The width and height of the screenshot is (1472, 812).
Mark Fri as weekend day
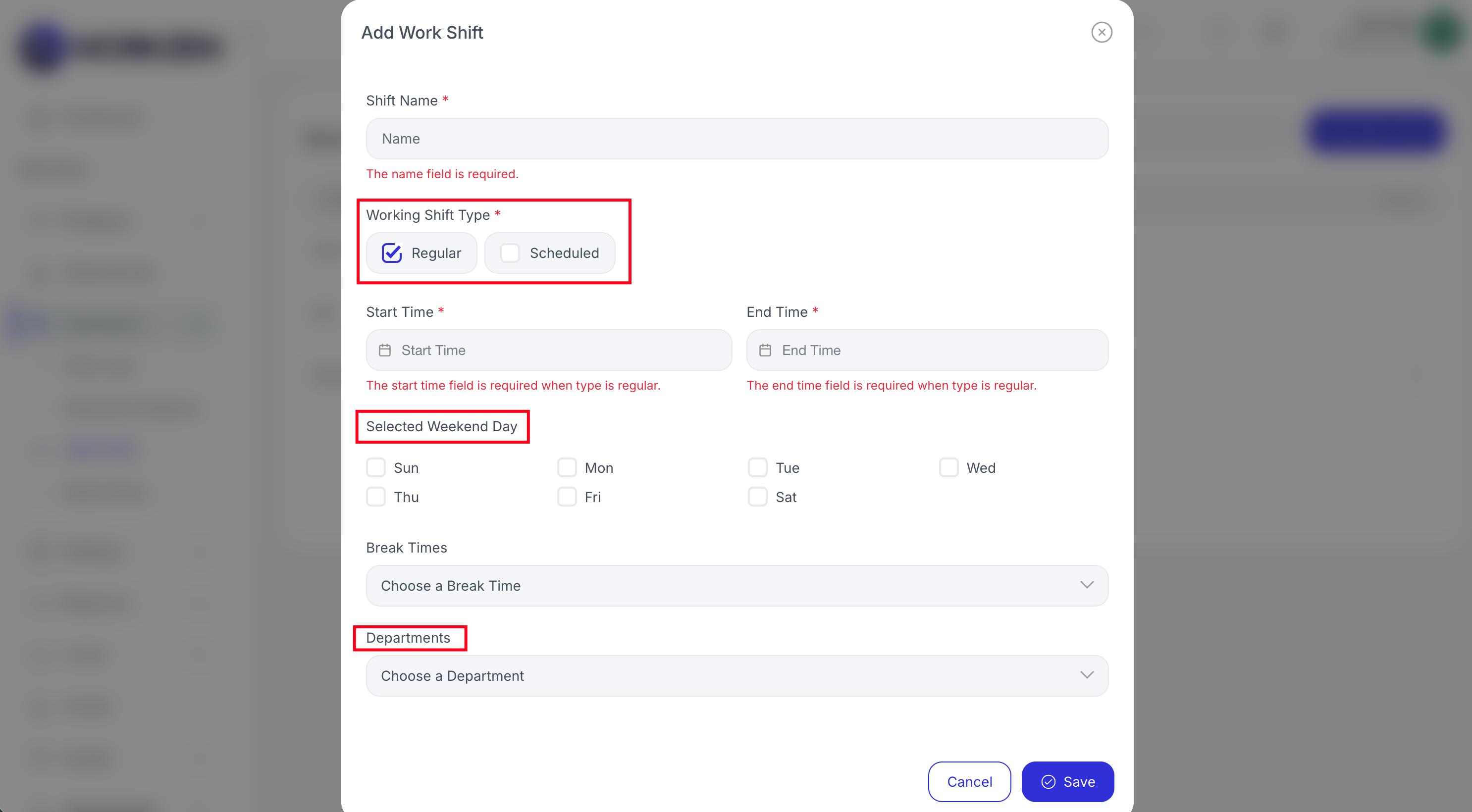coord(566,497)
